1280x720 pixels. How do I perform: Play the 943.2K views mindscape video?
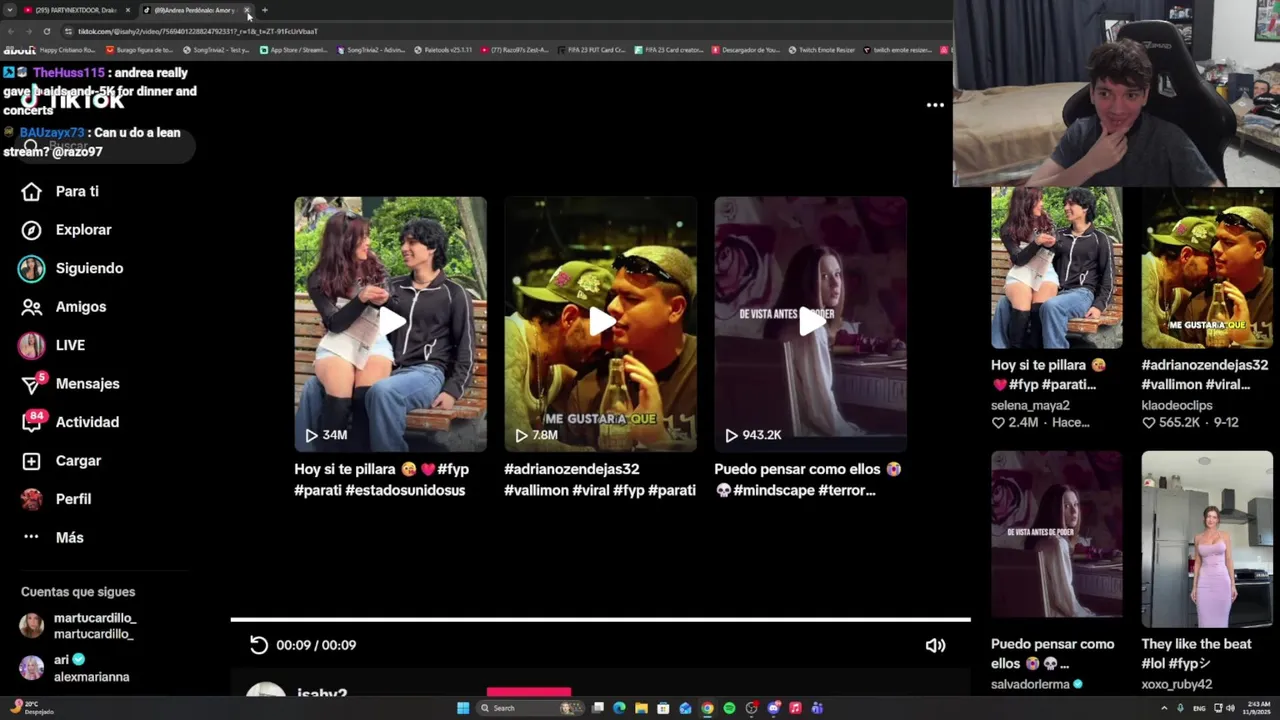pos(810,323)
